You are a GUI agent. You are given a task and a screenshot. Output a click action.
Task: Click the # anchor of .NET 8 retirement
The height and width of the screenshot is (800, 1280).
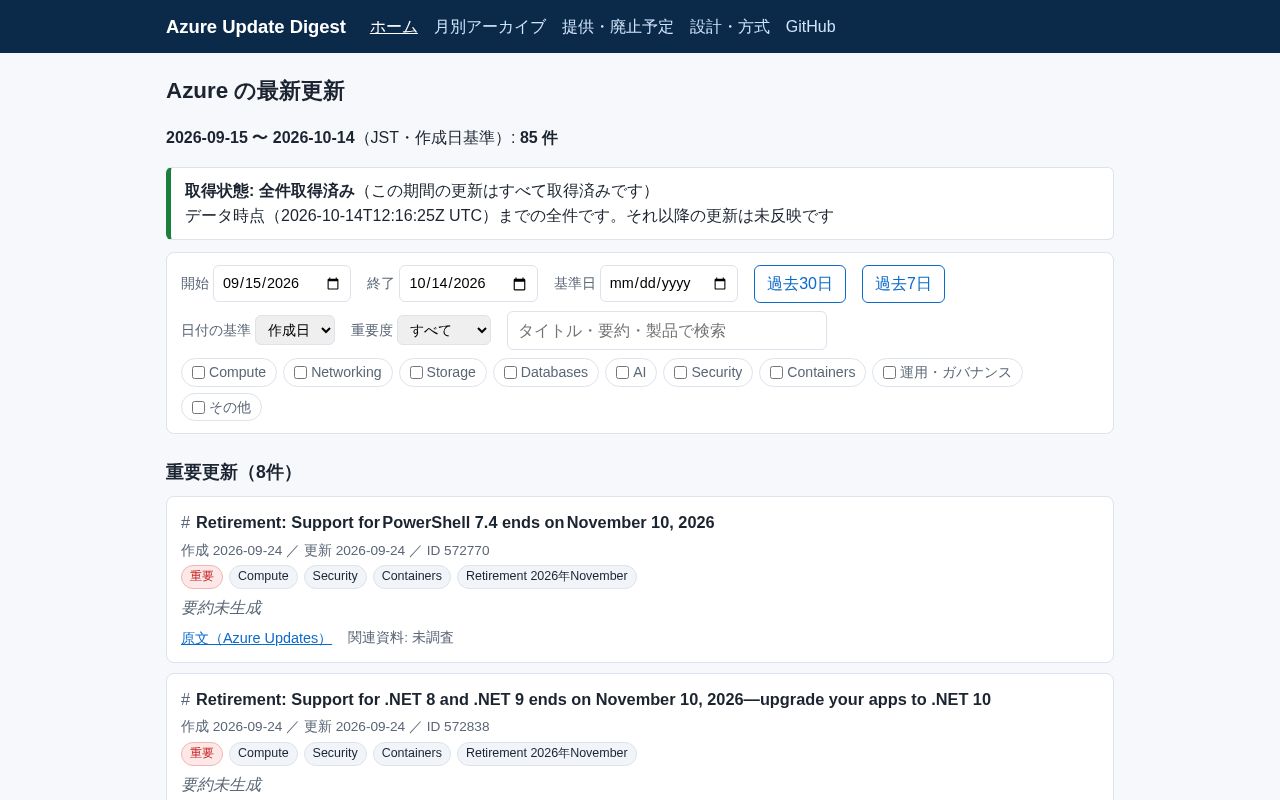click(185, 700)
